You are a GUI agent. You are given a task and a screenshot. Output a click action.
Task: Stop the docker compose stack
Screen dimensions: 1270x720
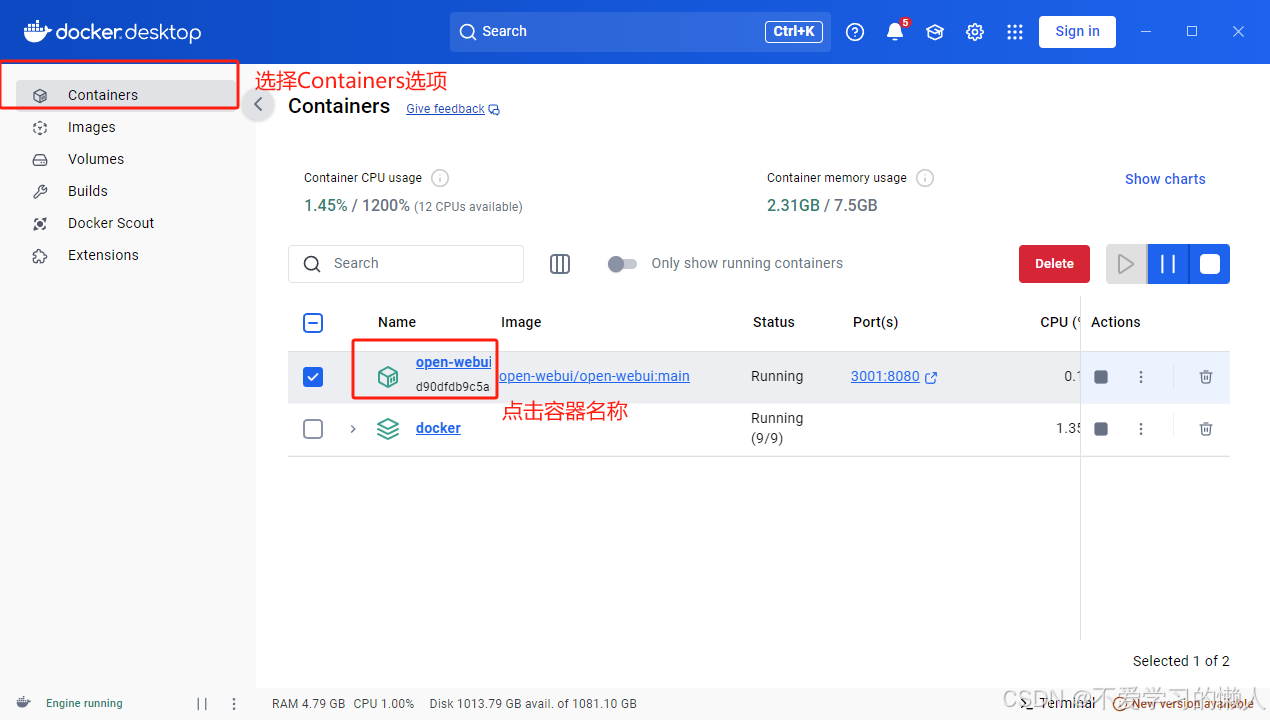point(1101,429)
